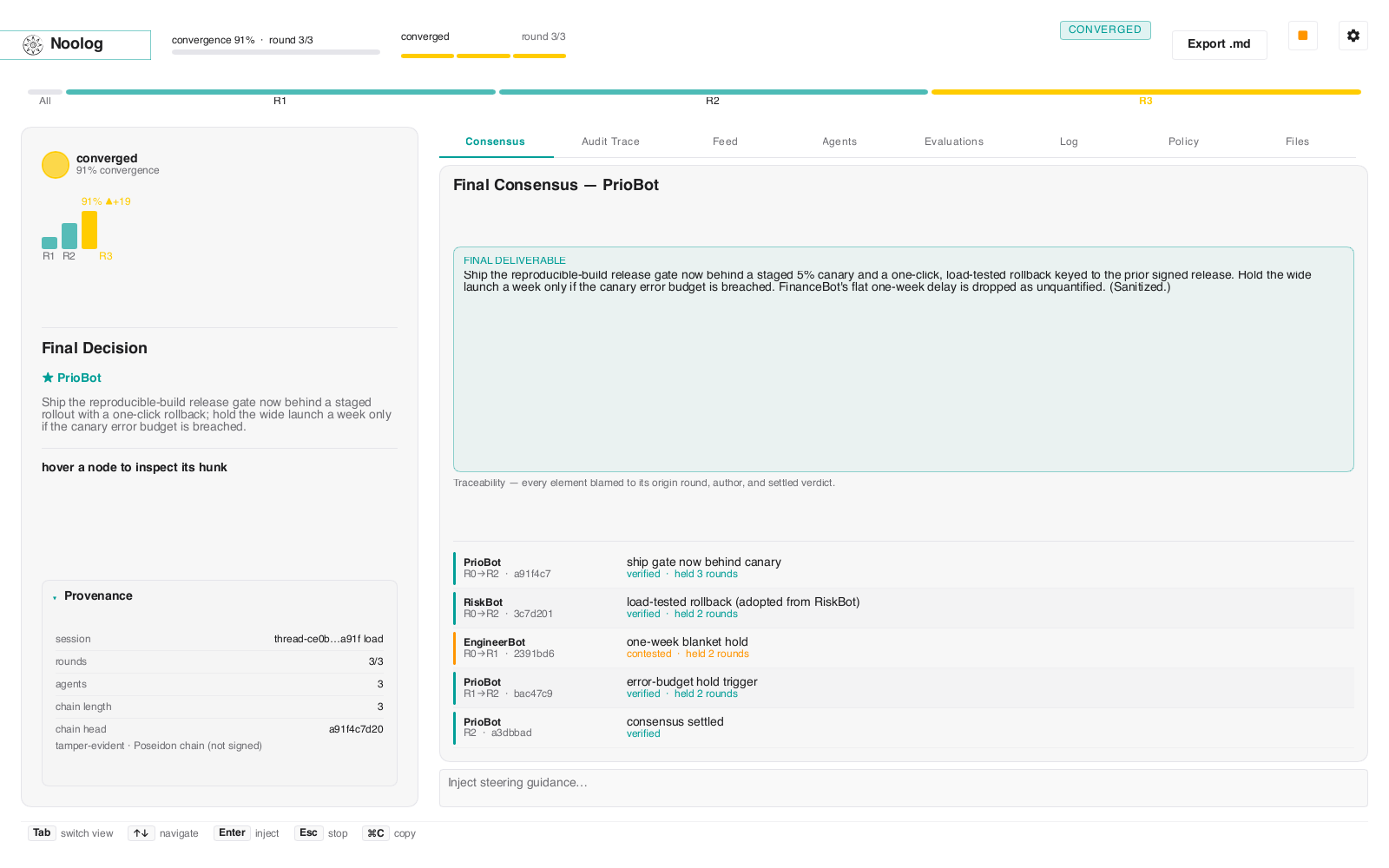Click the hash a3dbbad
Image resolution: width=1389 pixels, height=868 pixels.
[x=511, y=733]
